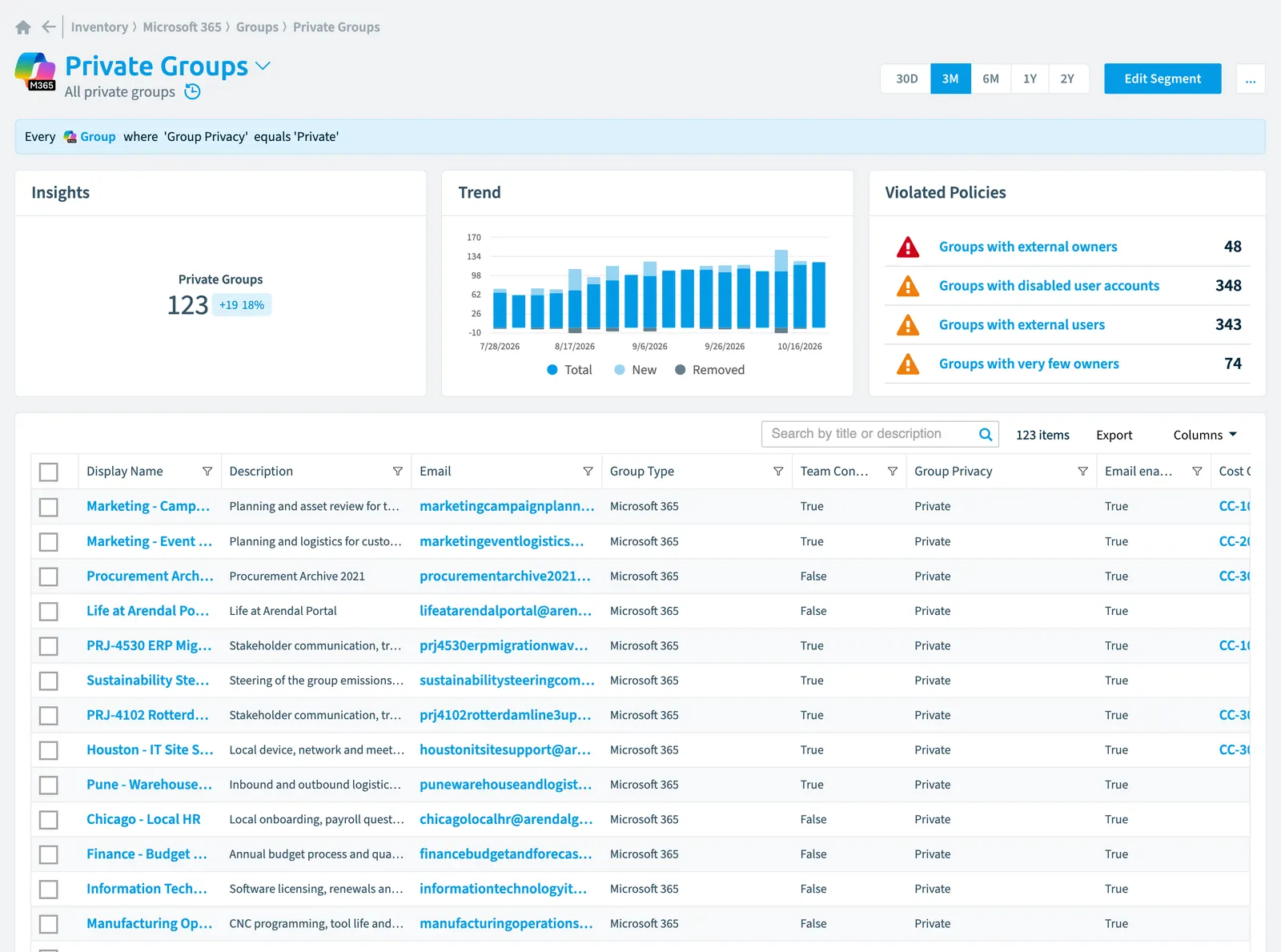Go to the home page icon
1281x952 pixels.
(x=23, y=27)
